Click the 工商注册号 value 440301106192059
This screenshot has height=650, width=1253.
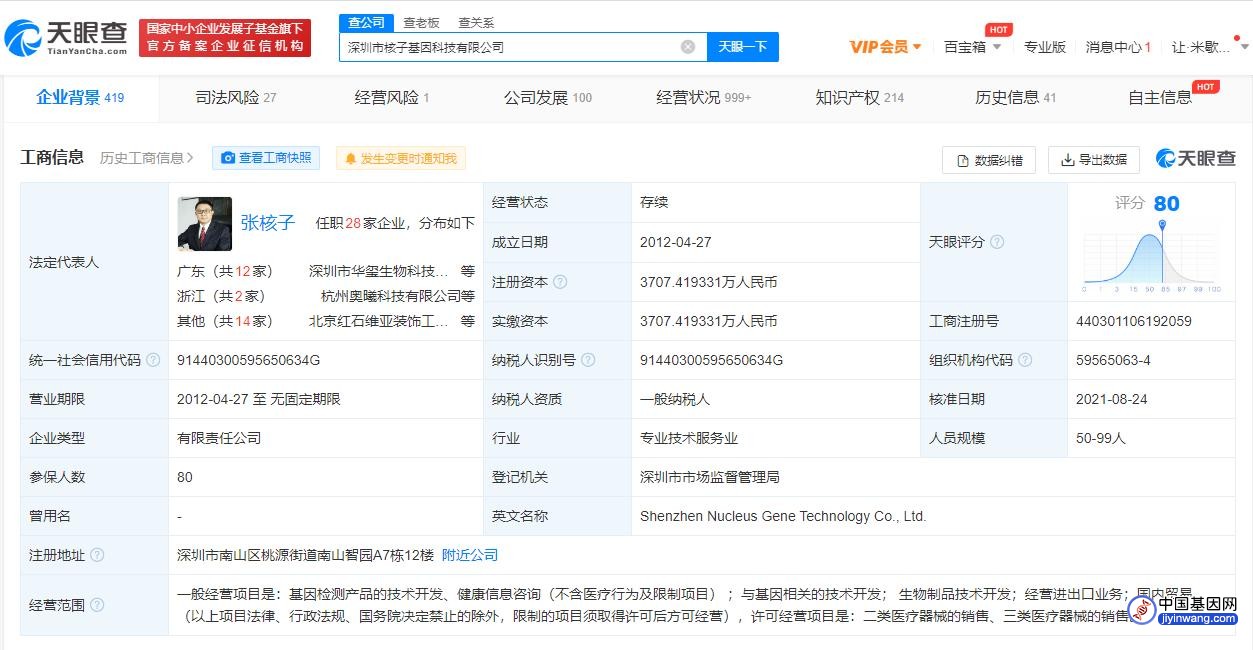coord(1134,321)
